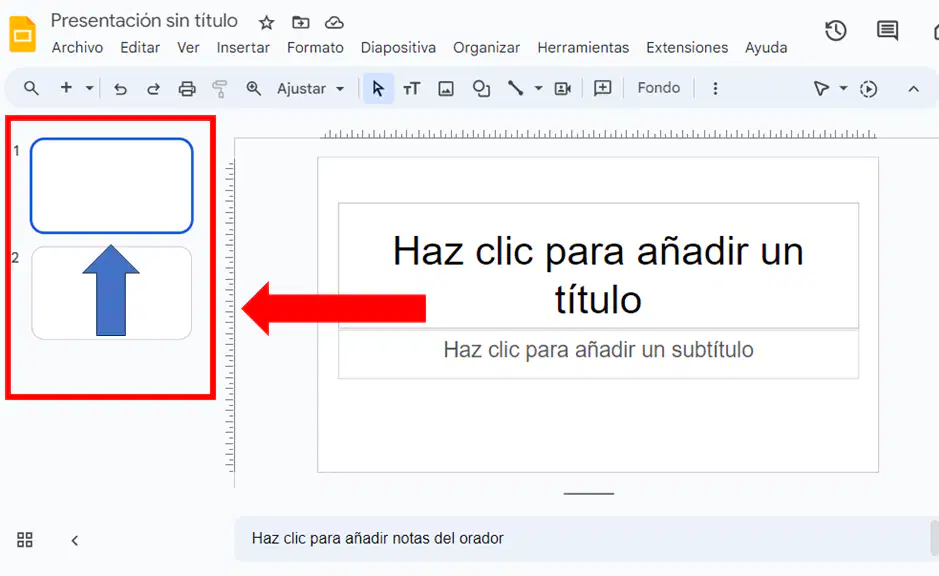Click the search menus magnifier icon
This screenshot has height=576, width=939.
pyautogui.click(x=31, y=89)
